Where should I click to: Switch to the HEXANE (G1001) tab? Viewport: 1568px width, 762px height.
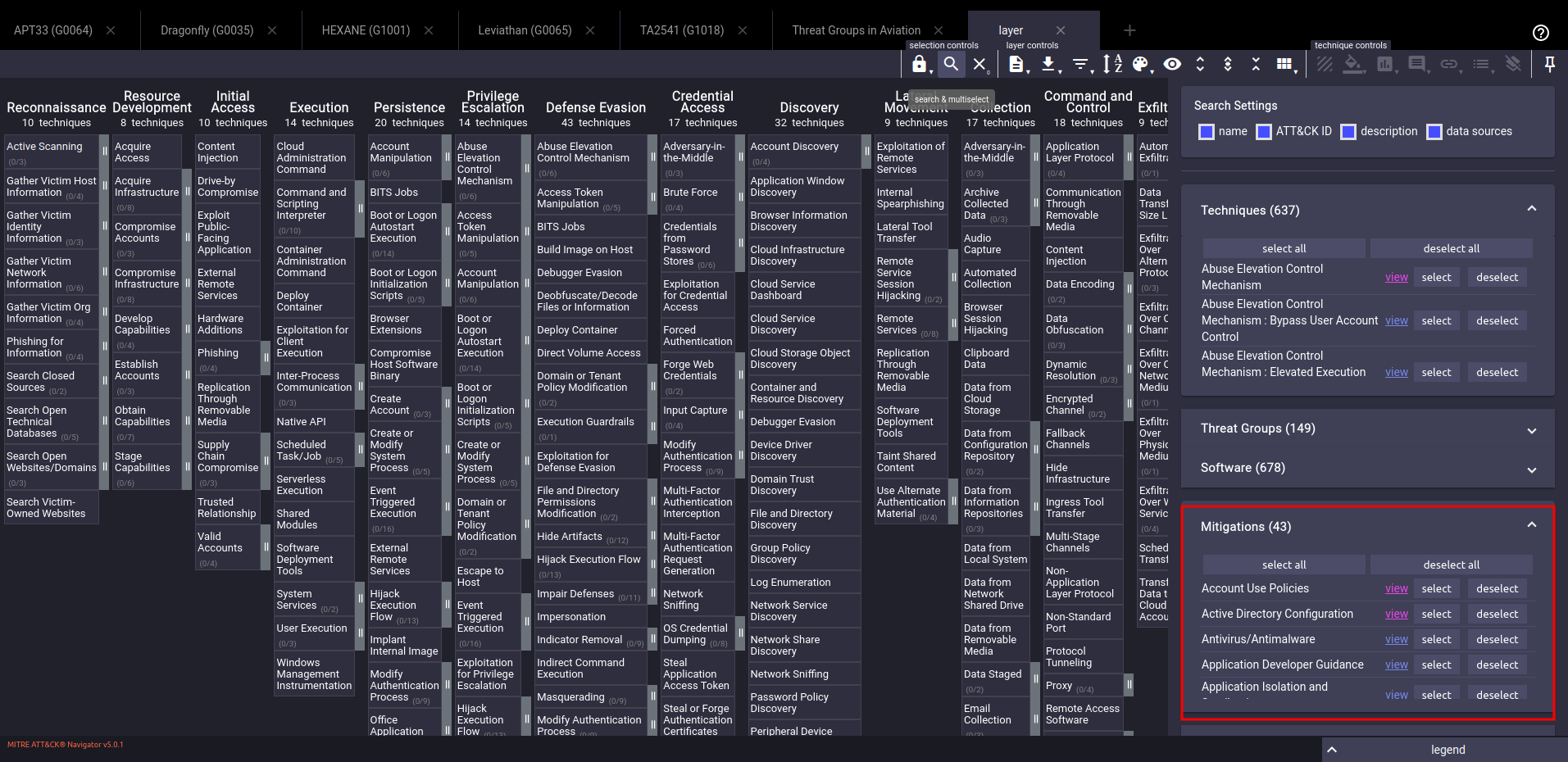pyautogui.click(x=366, y=30)
